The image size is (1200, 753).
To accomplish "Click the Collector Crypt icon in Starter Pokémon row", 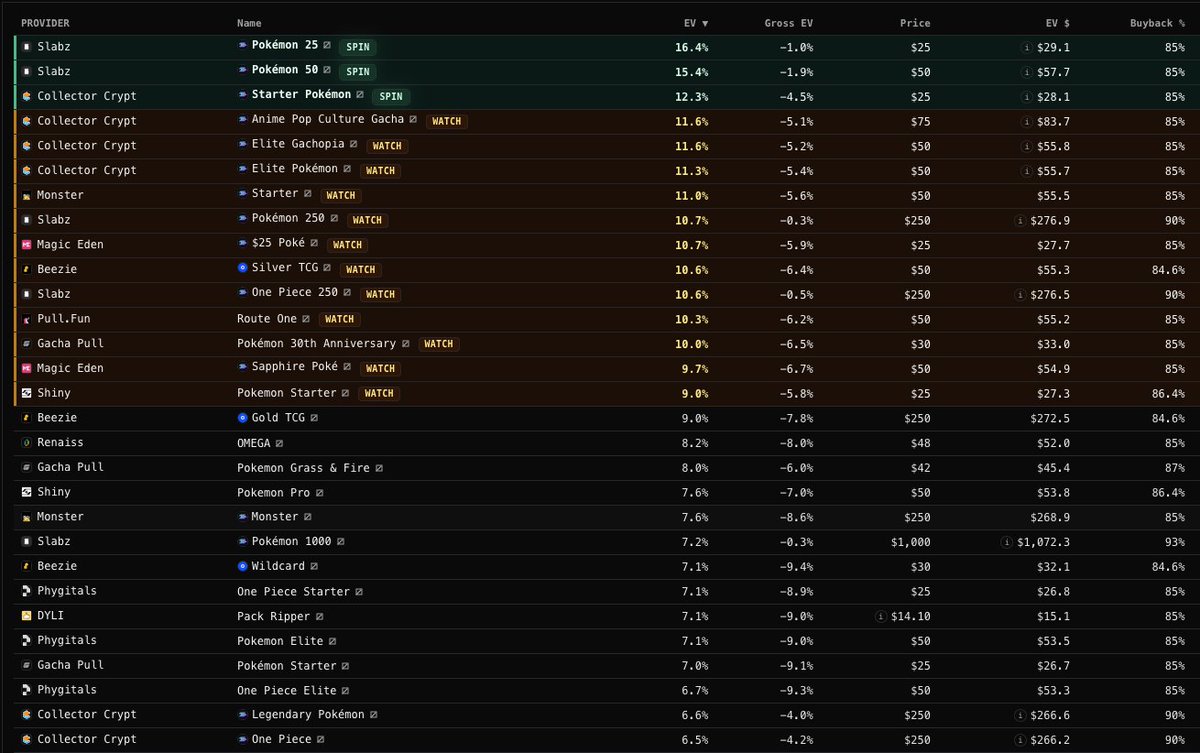I will pos(26,96).
